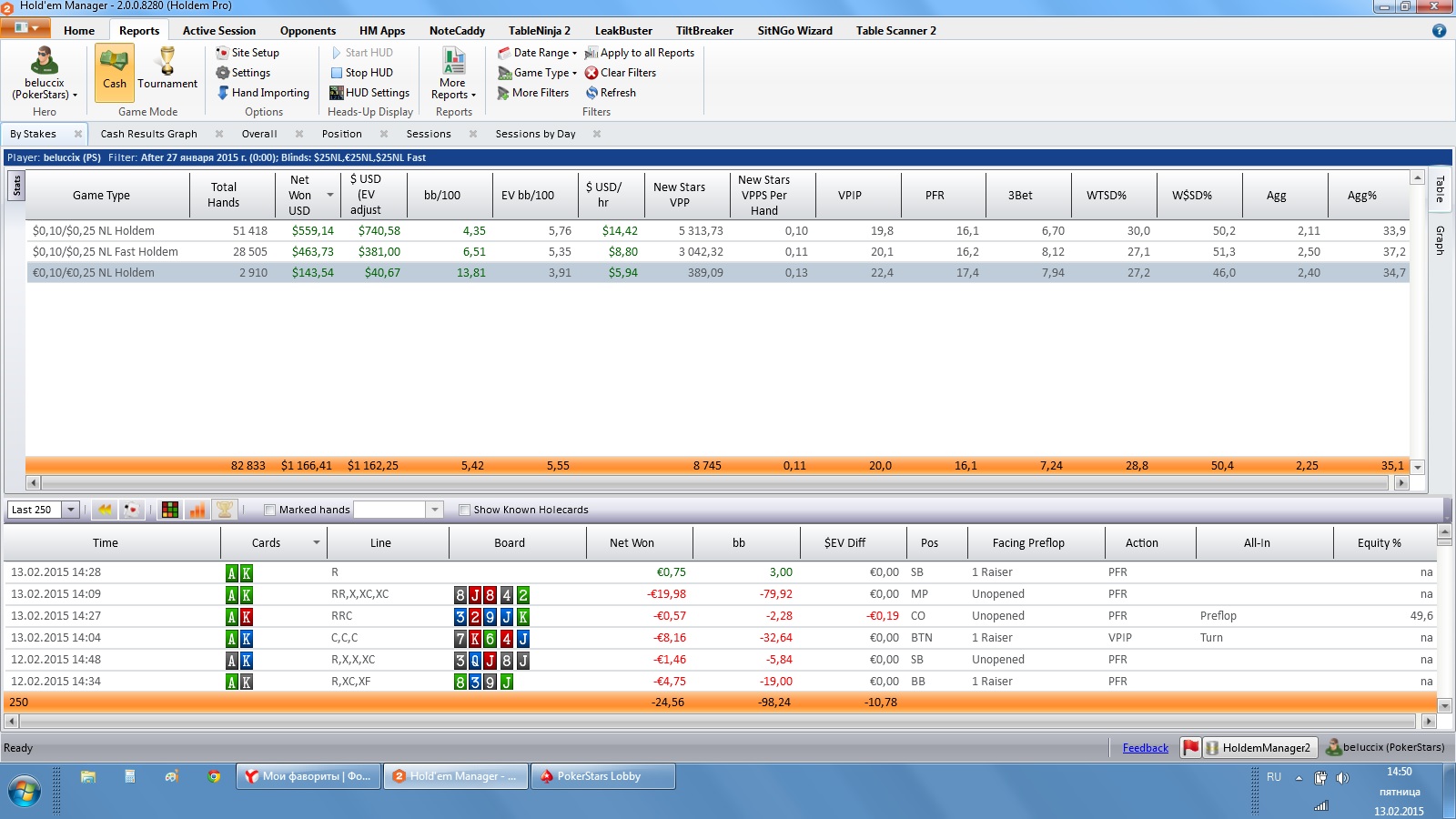Select the $0,10/$0,25 NL Fast Holdem row
1456x819 pixels.
pyautogui.click(x=718, y=252)
